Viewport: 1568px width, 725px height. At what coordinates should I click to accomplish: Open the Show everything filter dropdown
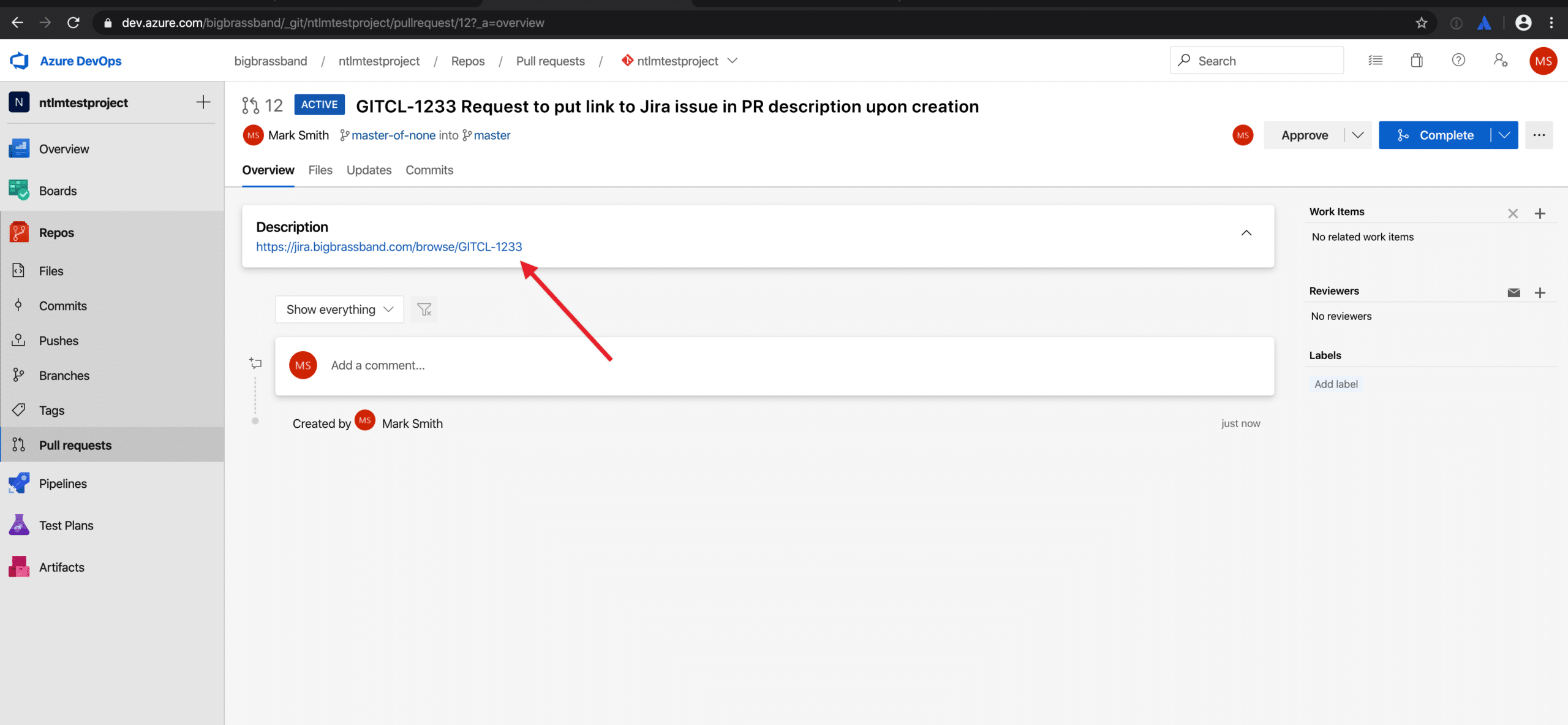click(x=339, y=309)
